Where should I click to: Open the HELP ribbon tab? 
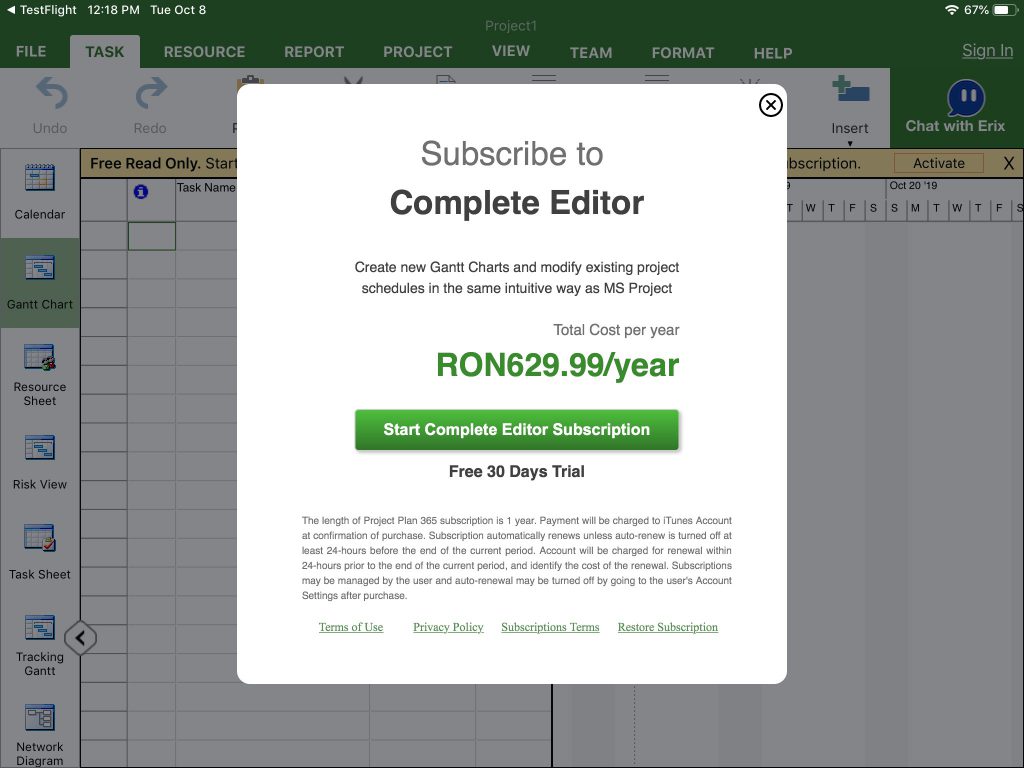click(x=772, y=52)
